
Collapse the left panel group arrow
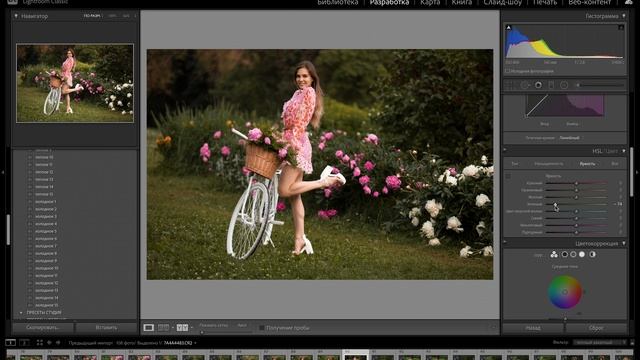point(3,172)
